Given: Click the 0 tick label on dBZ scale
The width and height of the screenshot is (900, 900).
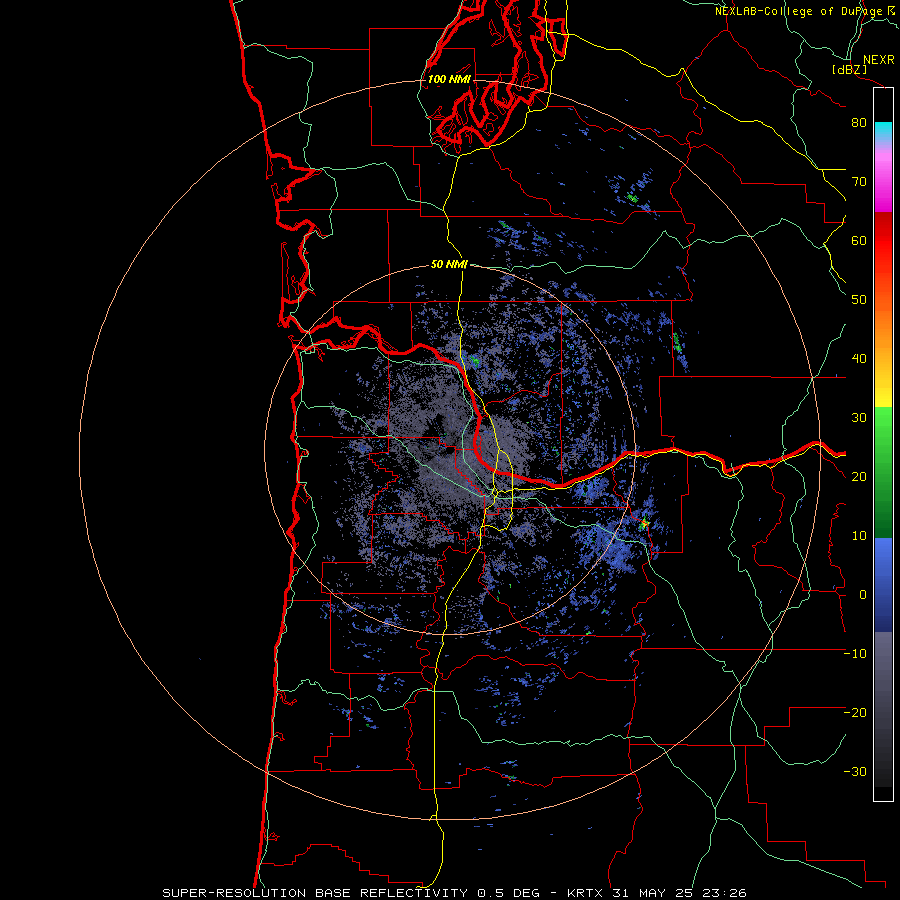Looking at the screenshot, I should click(863, 595).
